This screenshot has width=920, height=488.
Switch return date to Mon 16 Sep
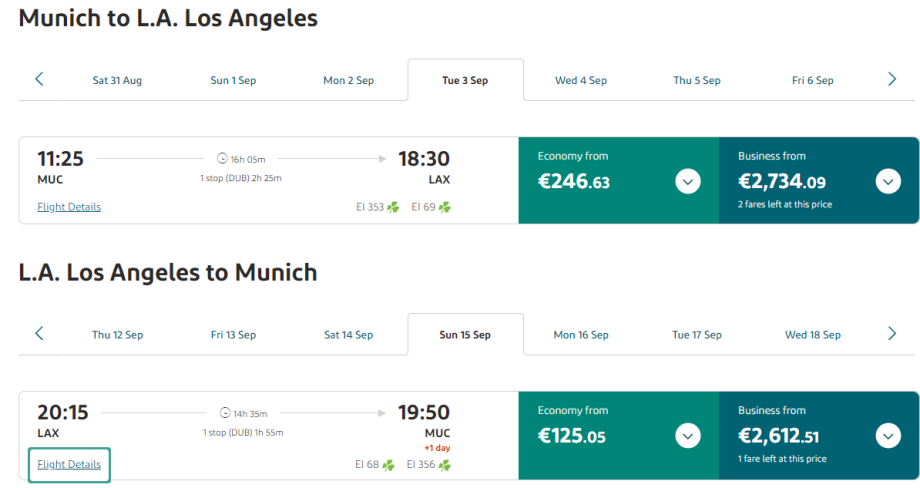click(581, 335)
